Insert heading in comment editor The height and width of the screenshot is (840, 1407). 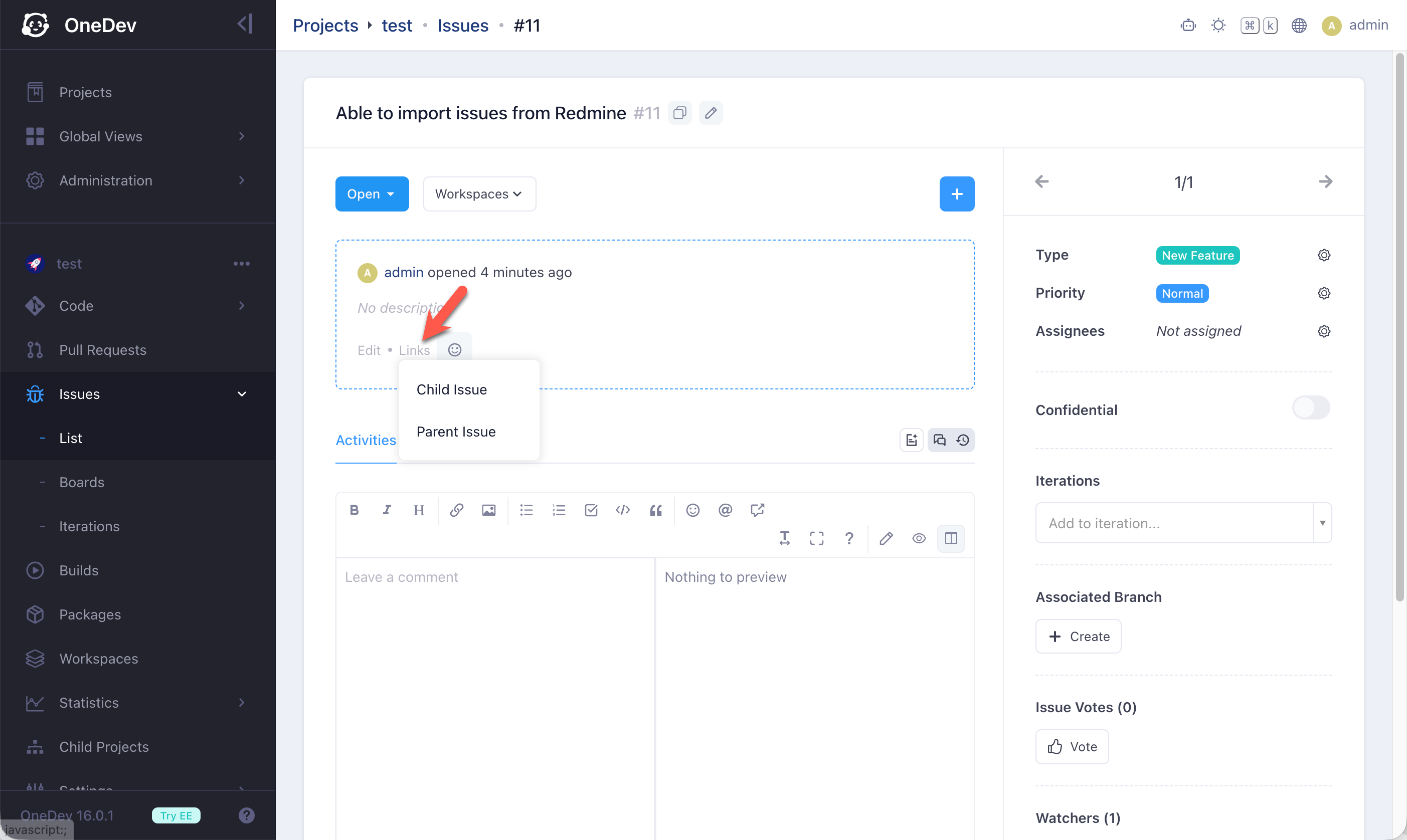[x=419, y=510]
